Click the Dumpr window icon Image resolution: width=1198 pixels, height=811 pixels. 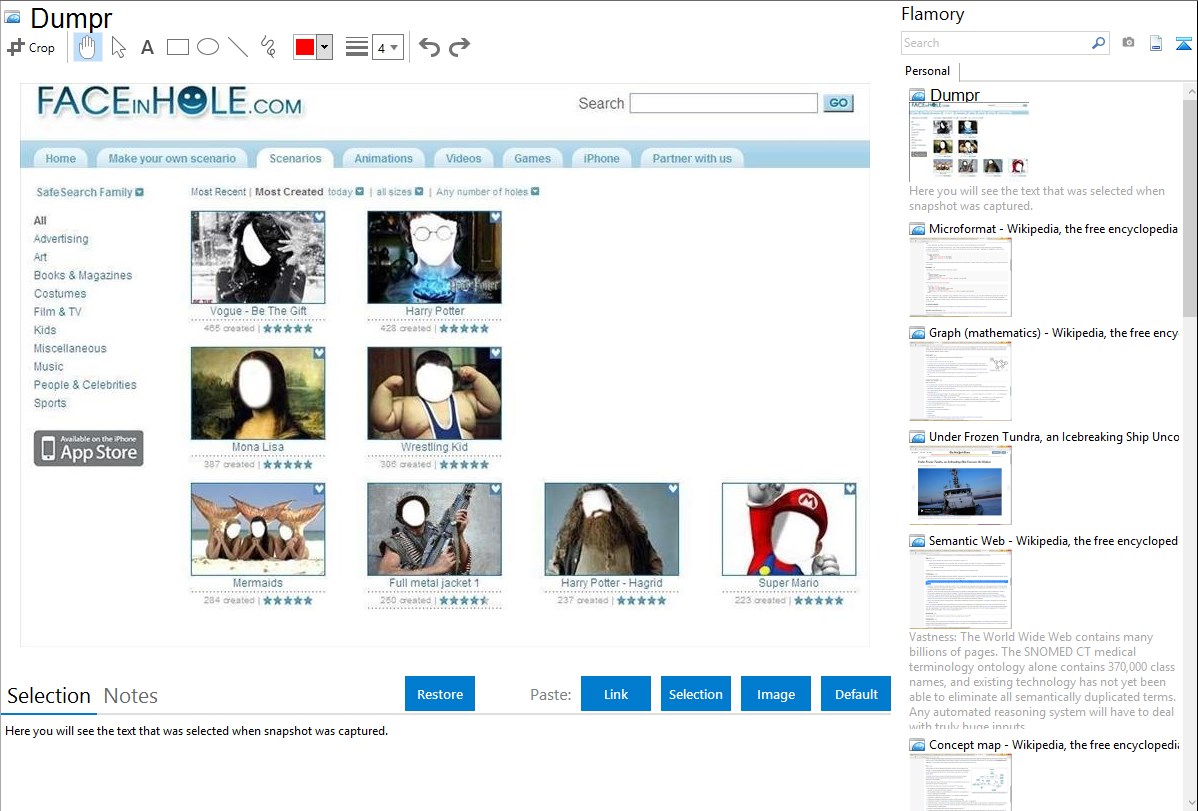click(x=13, y=17)
